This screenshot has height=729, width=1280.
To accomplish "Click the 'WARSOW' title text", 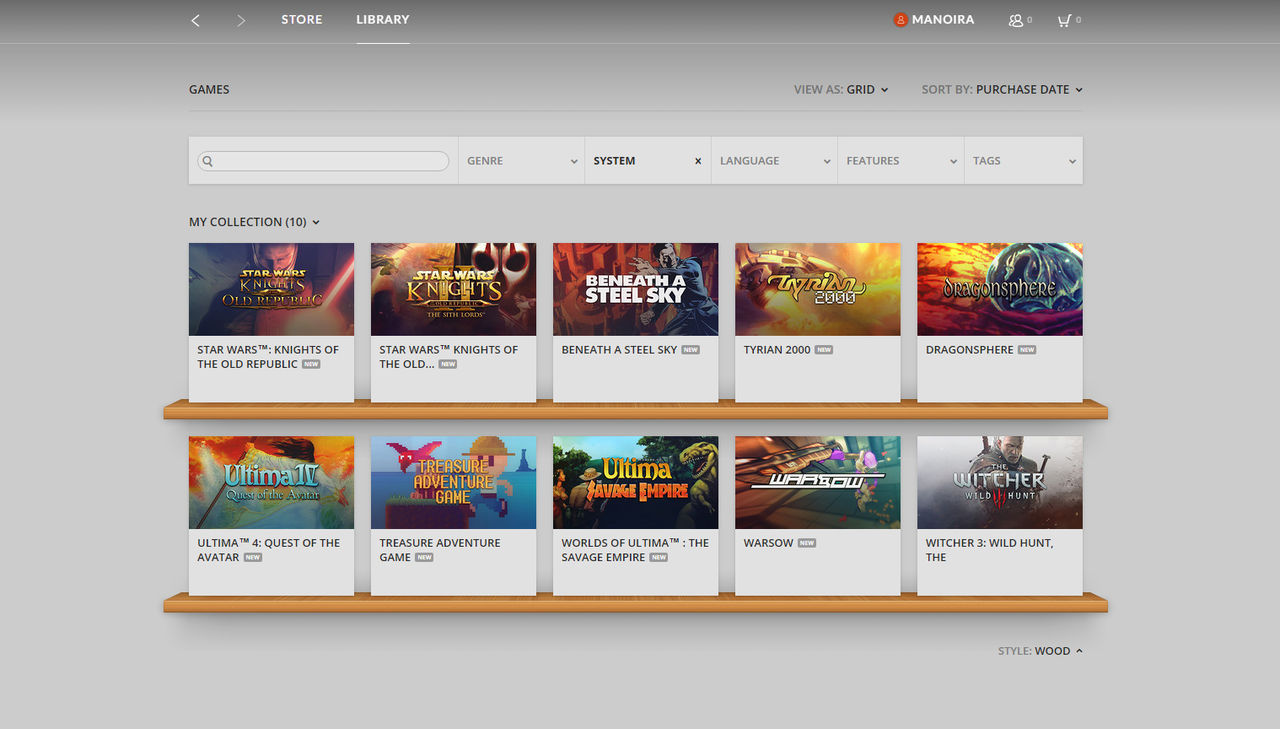I will pyautogui.click(x=768, y=543).
